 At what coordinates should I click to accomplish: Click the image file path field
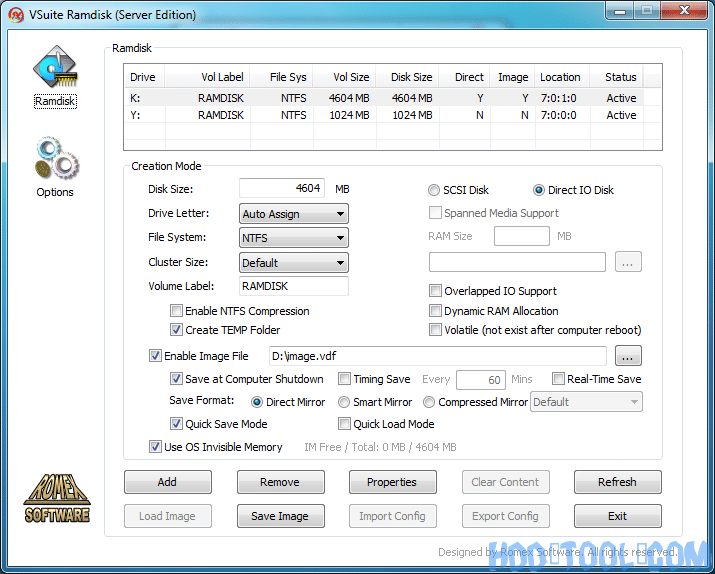[x=438, y=356]
